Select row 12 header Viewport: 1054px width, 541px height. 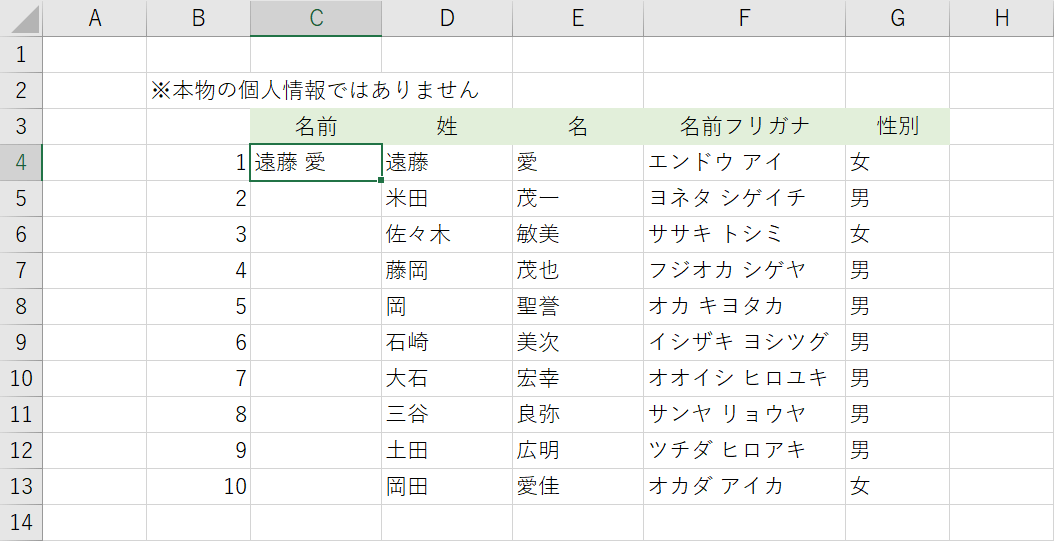pos(21,451)
